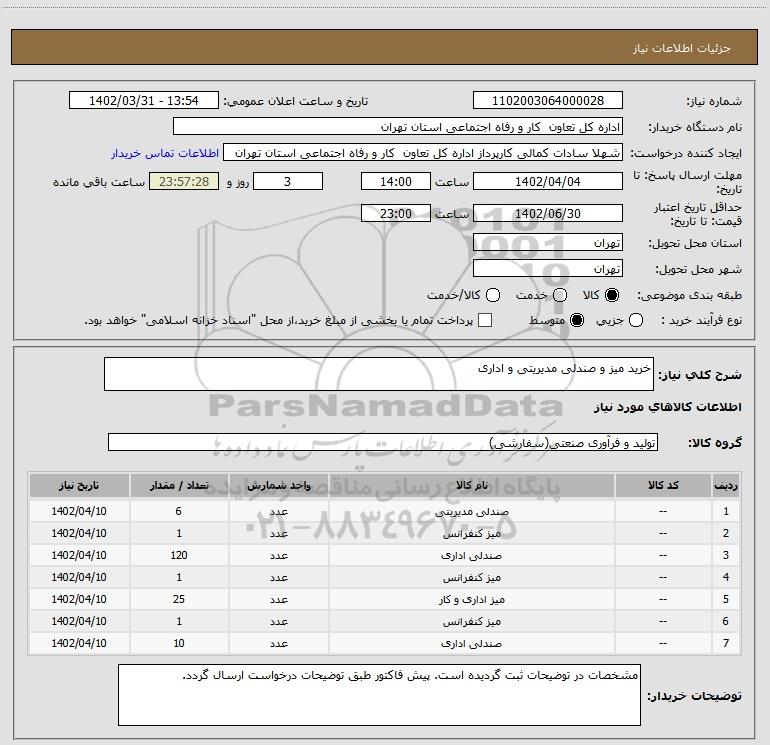
Task: Select the کالا/خدمت radio button
Action: (x=493, y=295)
